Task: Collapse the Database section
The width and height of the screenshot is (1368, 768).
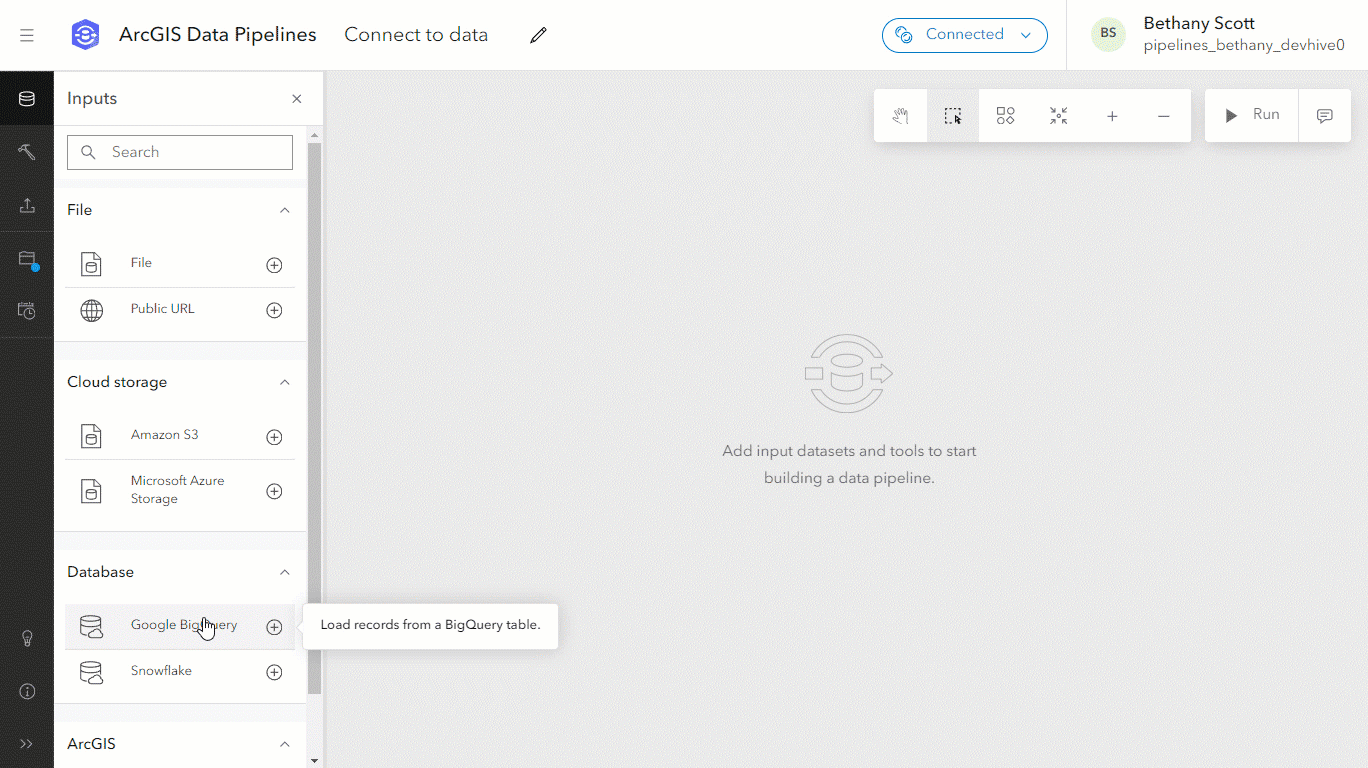Action: coord(284,572)
